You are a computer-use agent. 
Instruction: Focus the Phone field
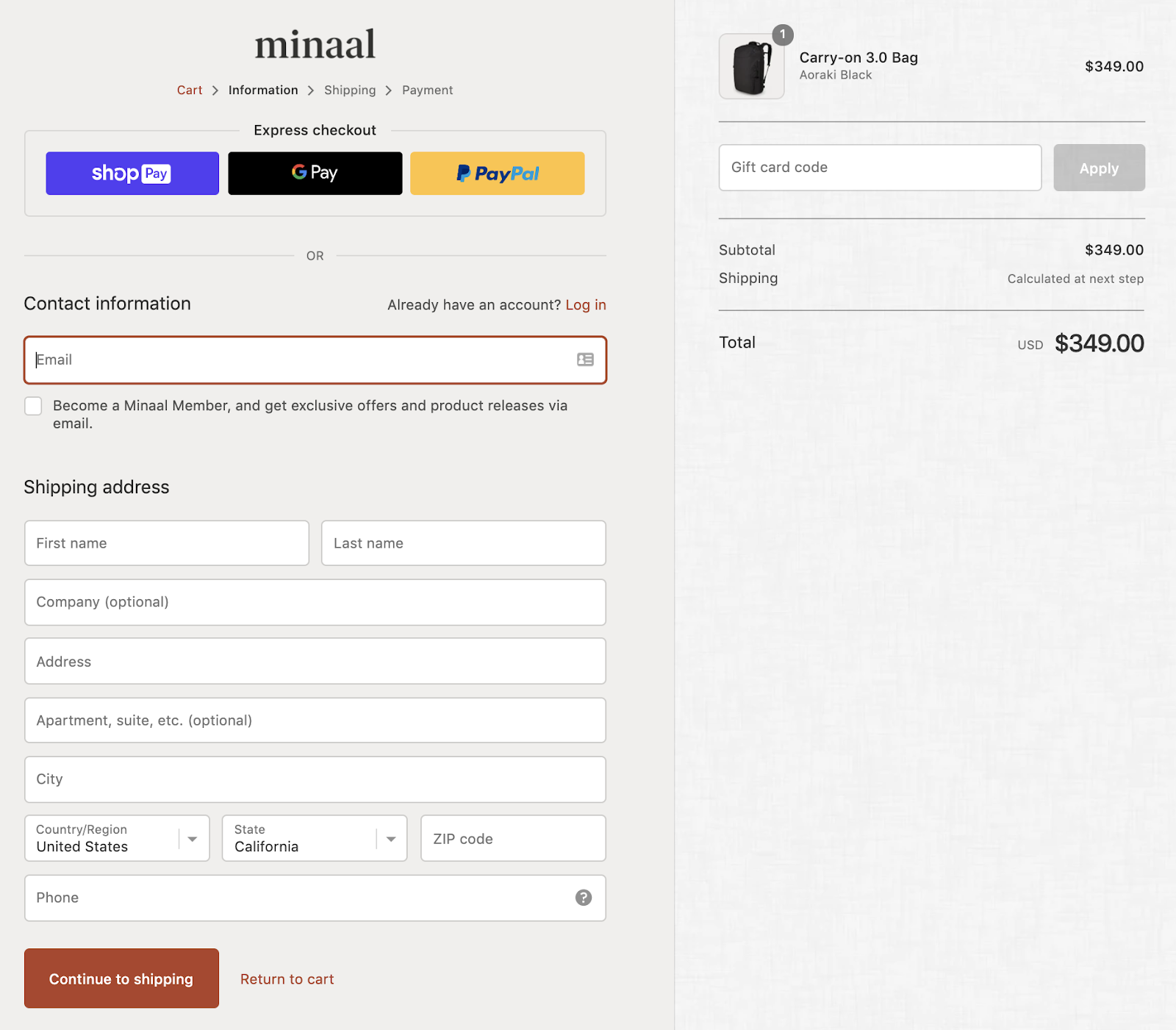315,898
